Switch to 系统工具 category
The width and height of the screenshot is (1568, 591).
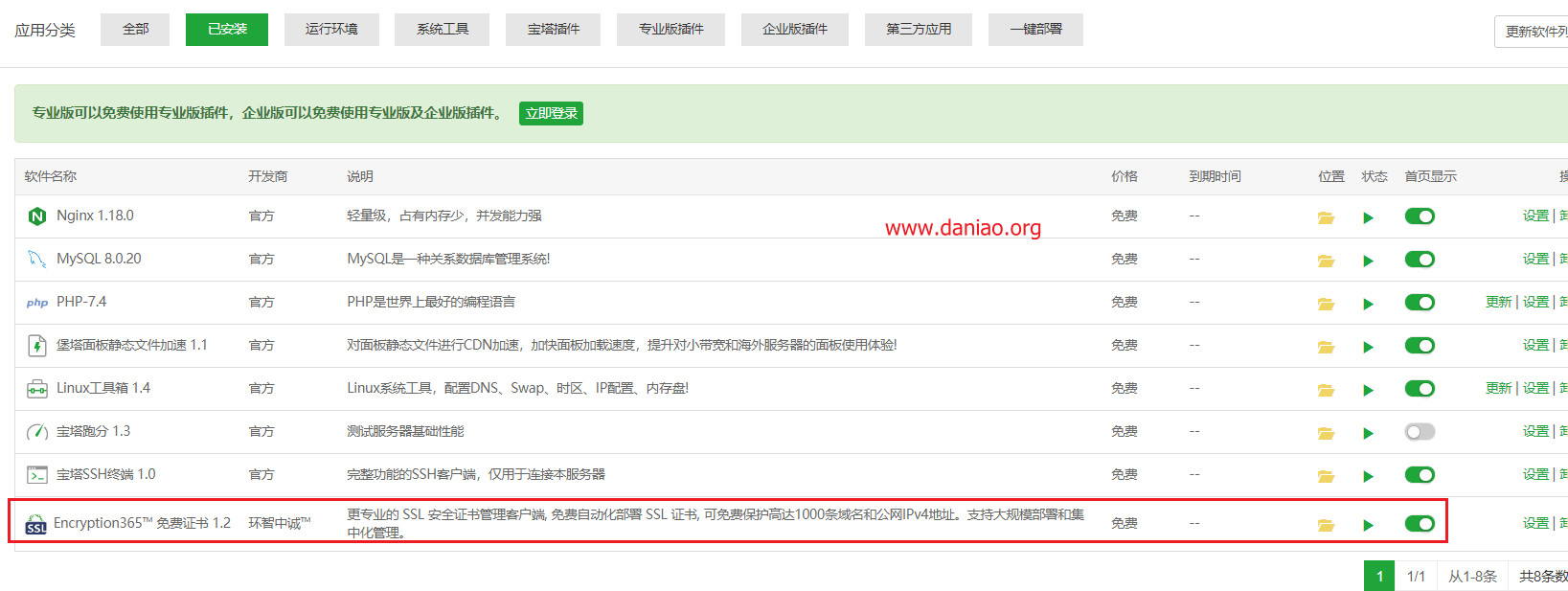pos(443,30)
